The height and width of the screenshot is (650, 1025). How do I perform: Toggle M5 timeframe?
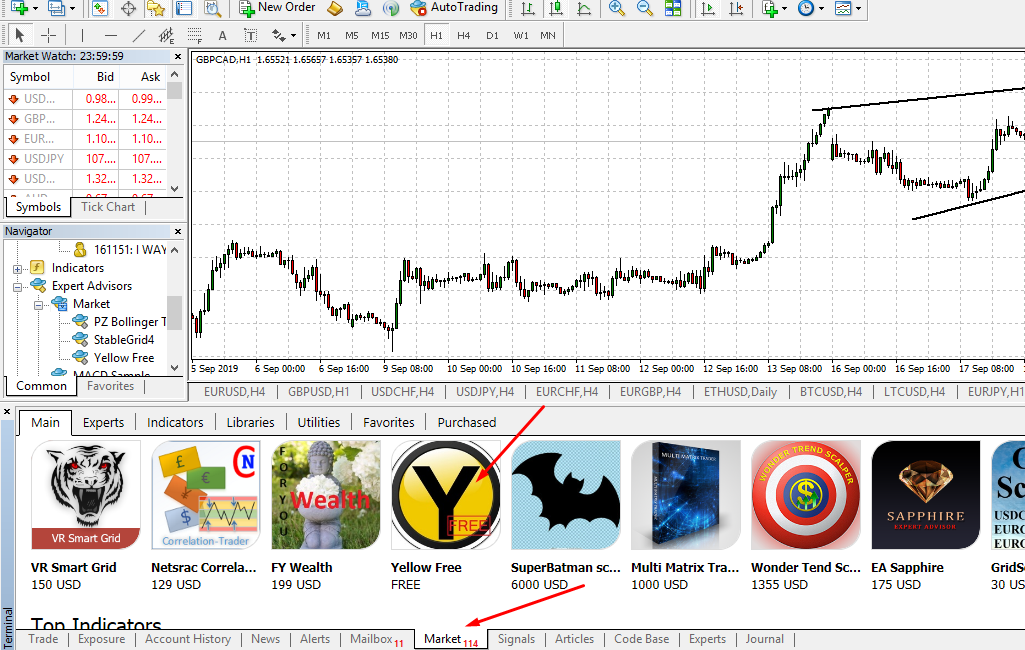click(x=352, y=35)
